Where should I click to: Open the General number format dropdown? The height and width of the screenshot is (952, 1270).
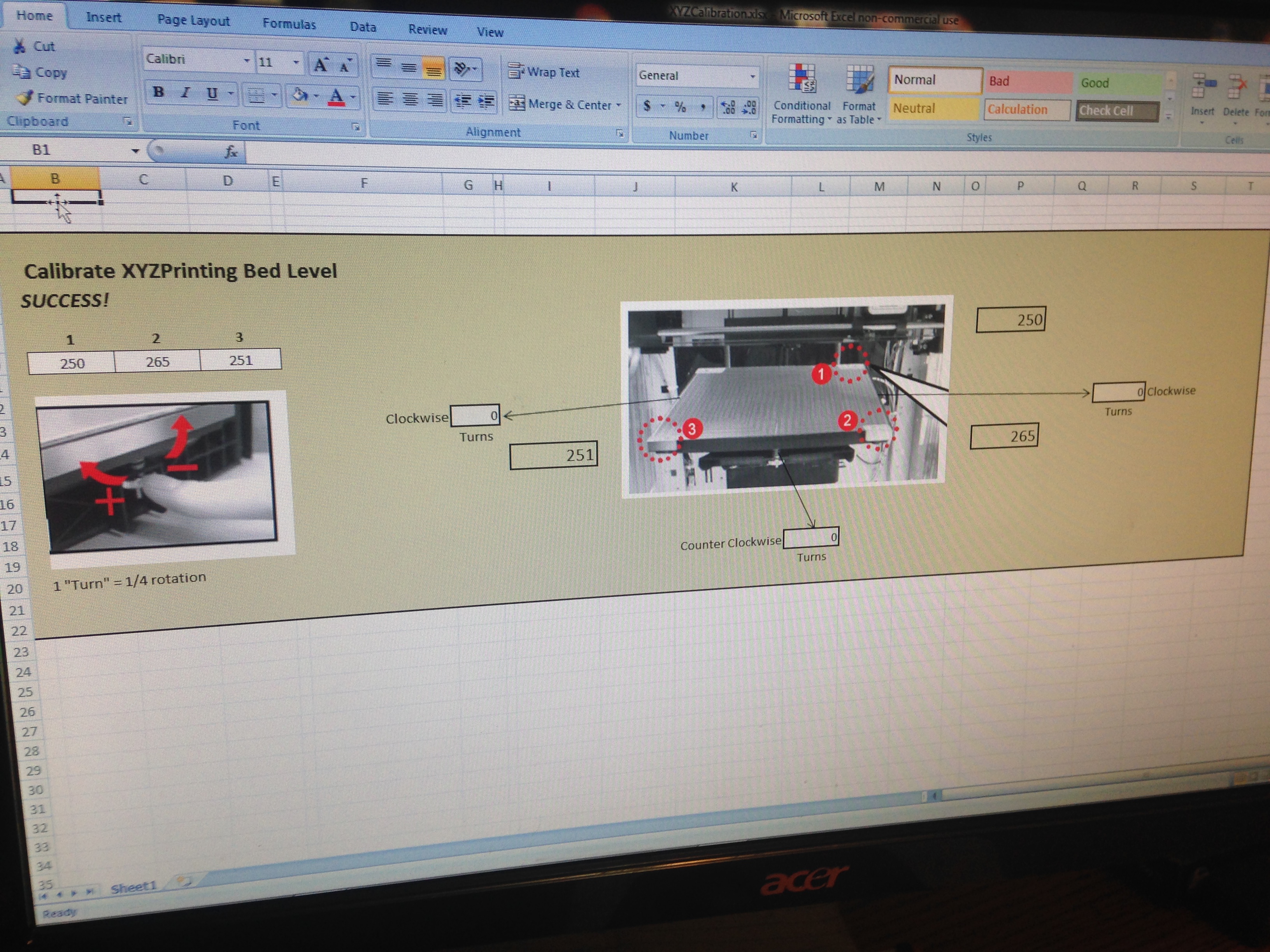(752, 77)
